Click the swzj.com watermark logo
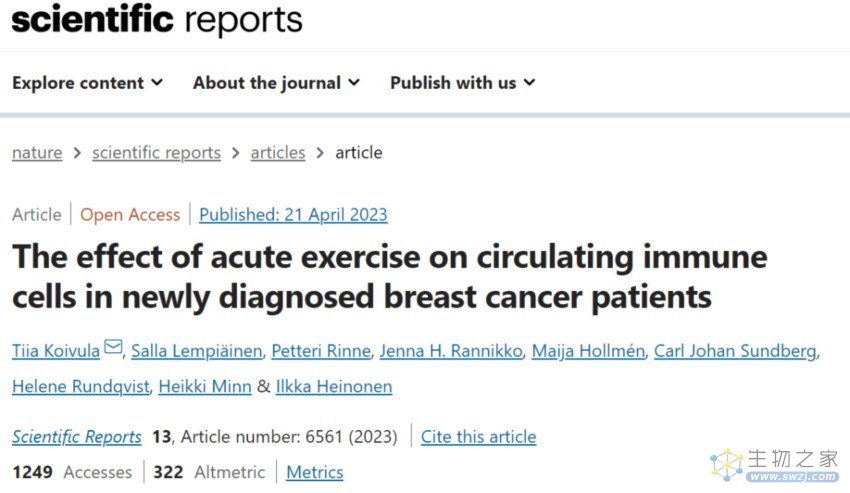Screen dimensions: 850x493 775,465
